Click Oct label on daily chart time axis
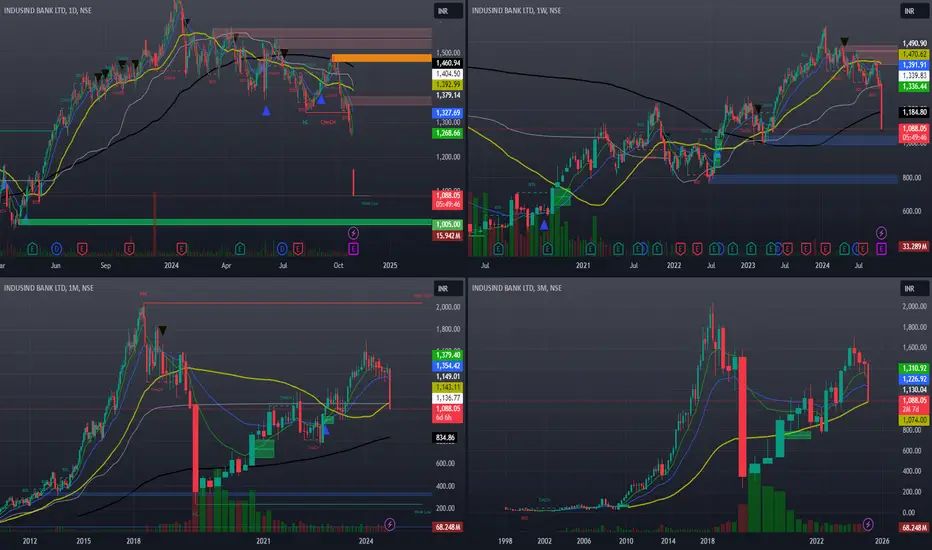Viewport: 932px width, 550px height. 338,265
